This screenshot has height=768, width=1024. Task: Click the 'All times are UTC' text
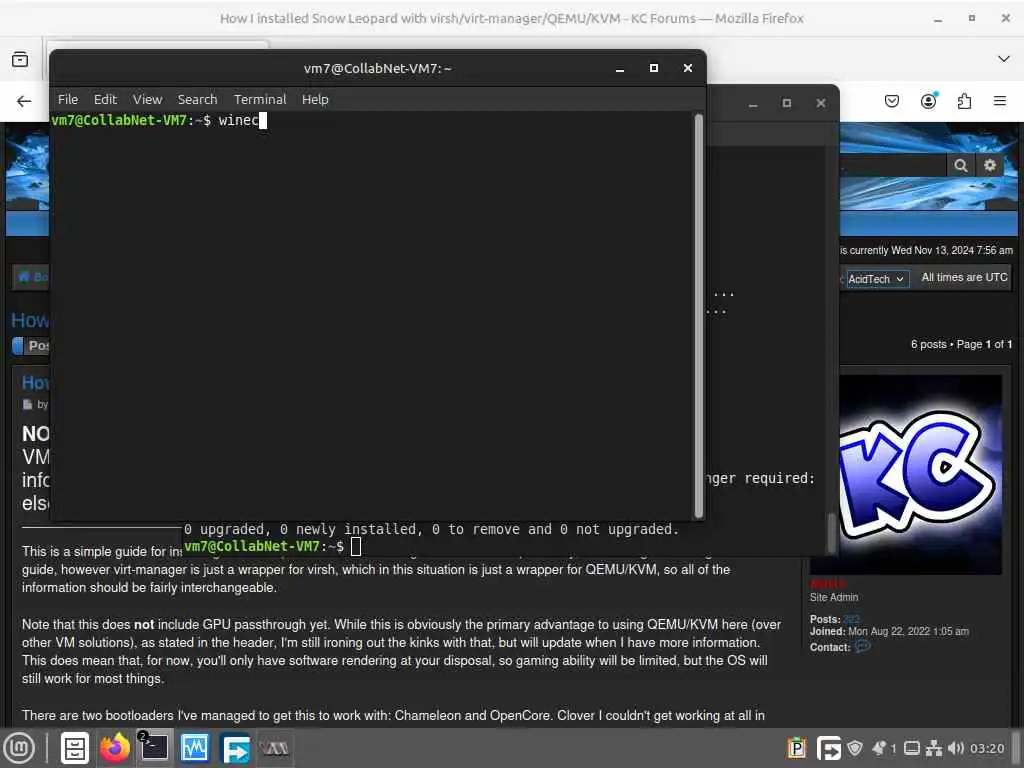tap(964, 278)
